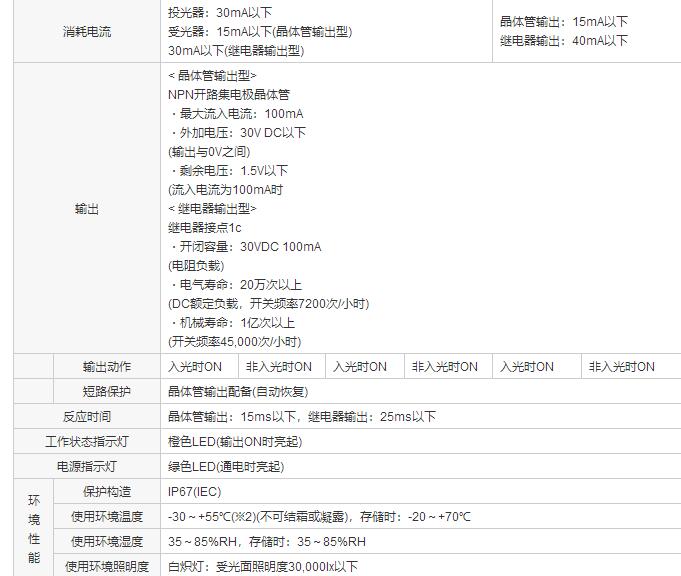Click the 使用环境温度 row label
Image resolution: width=681 pixels, height=576 pixels.
106,517
